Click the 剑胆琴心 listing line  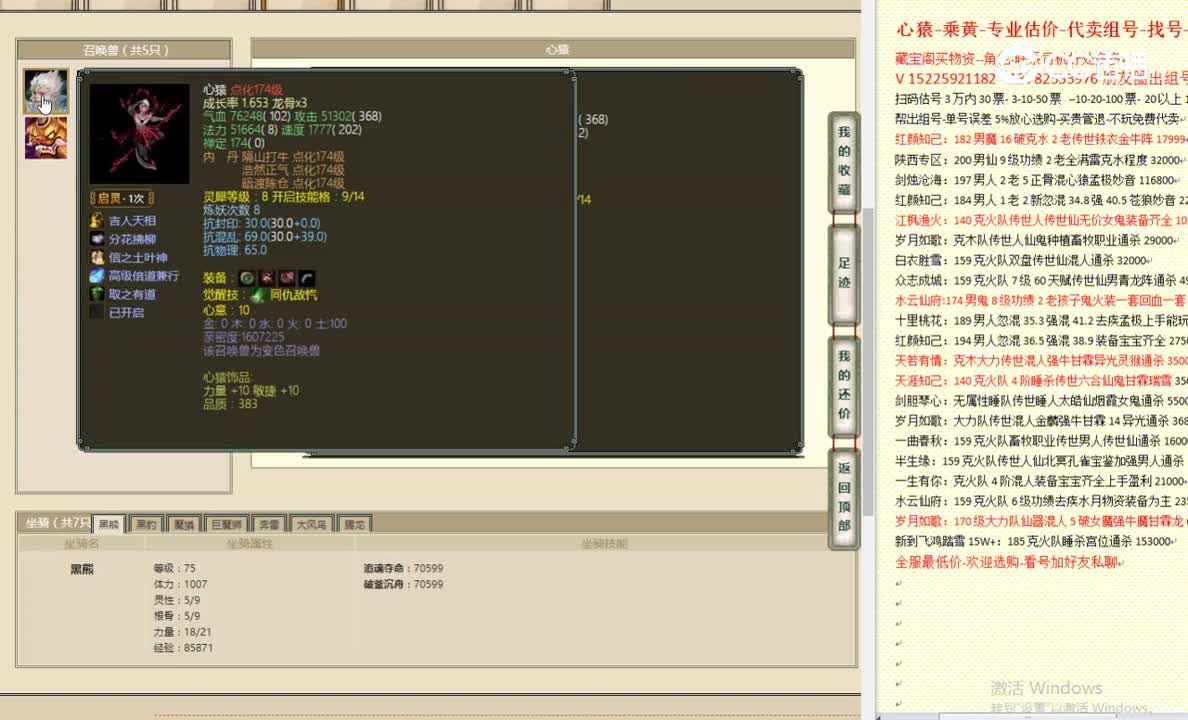[x=1041, y=401]
